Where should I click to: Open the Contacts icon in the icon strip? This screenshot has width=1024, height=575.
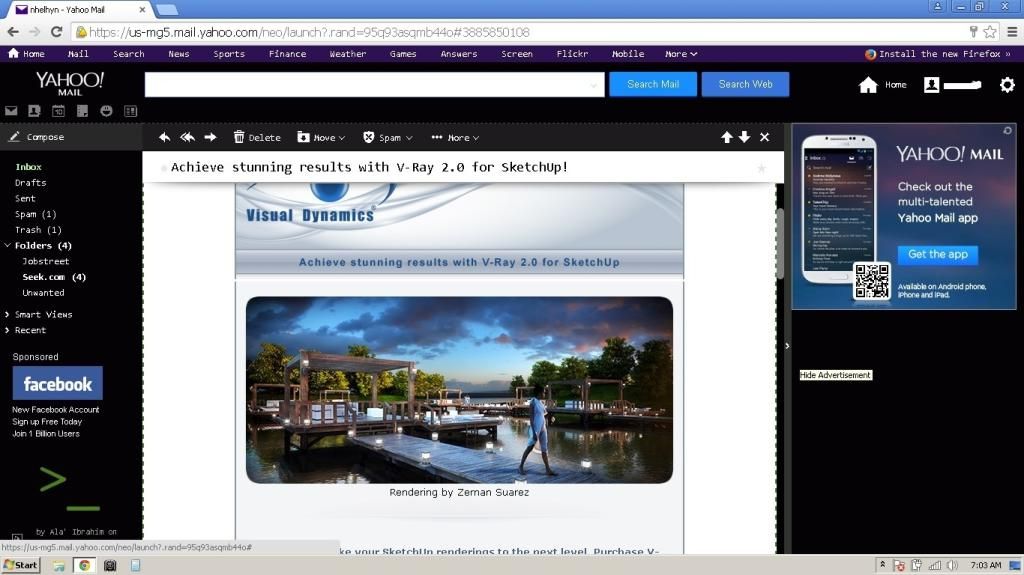[34, 111]
